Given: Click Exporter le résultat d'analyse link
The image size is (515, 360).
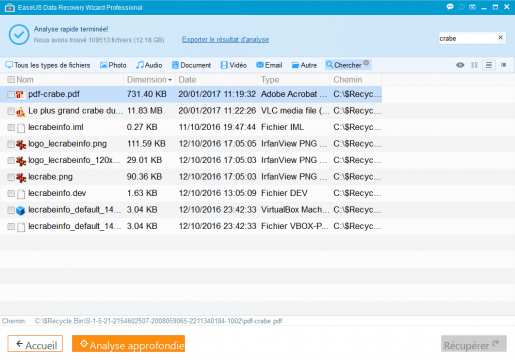Looking at the screenshot, I should [x=225, y=39].
